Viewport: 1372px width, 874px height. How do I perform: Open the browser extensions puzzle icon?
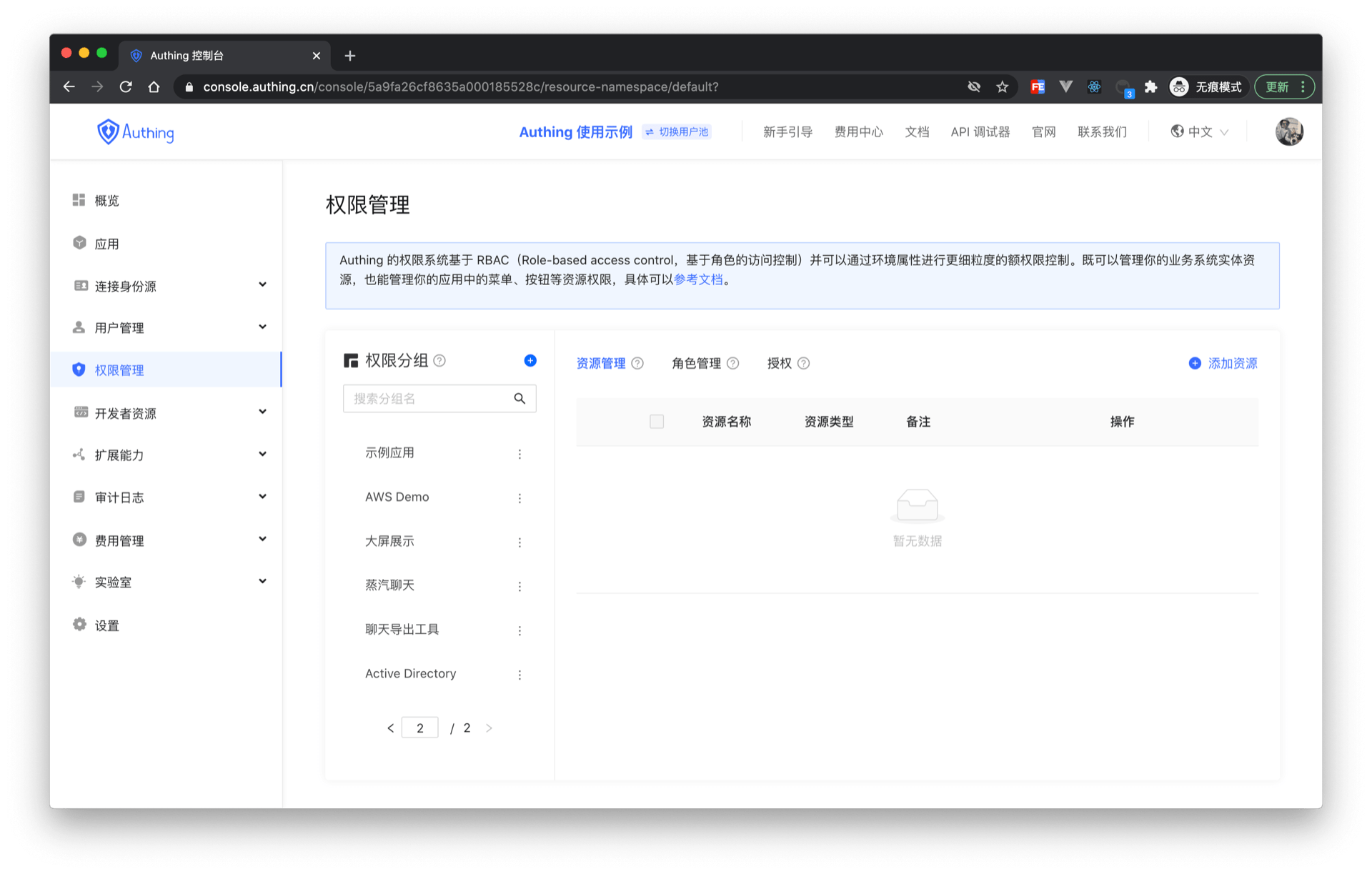(1150, 87)
